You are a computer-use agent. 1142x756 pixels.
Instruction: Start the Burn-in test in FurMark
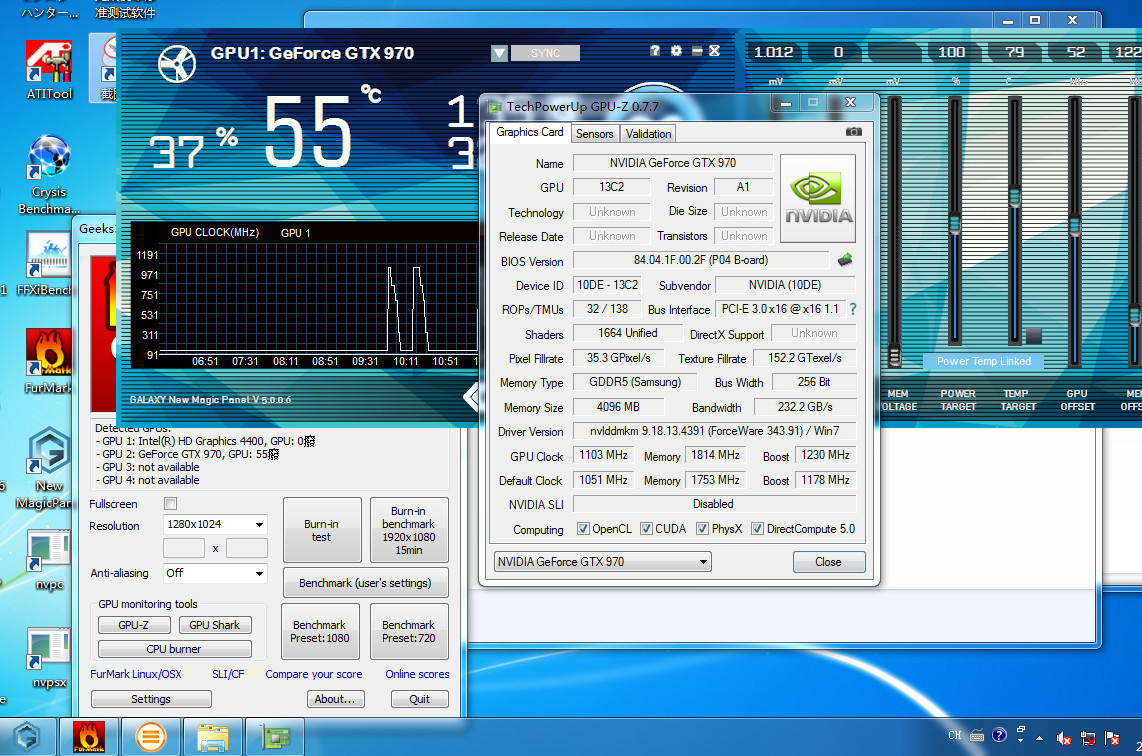click(321, 529)
